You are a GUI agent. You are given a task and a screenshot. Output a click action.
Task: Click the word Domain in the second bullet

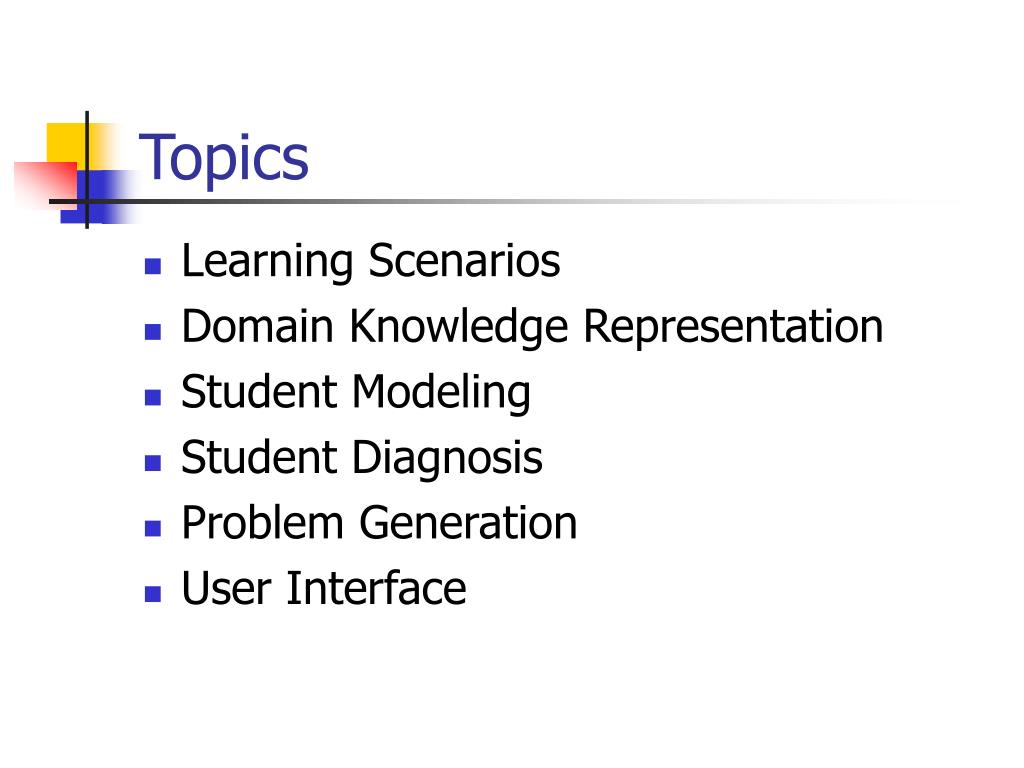[257, 326]
